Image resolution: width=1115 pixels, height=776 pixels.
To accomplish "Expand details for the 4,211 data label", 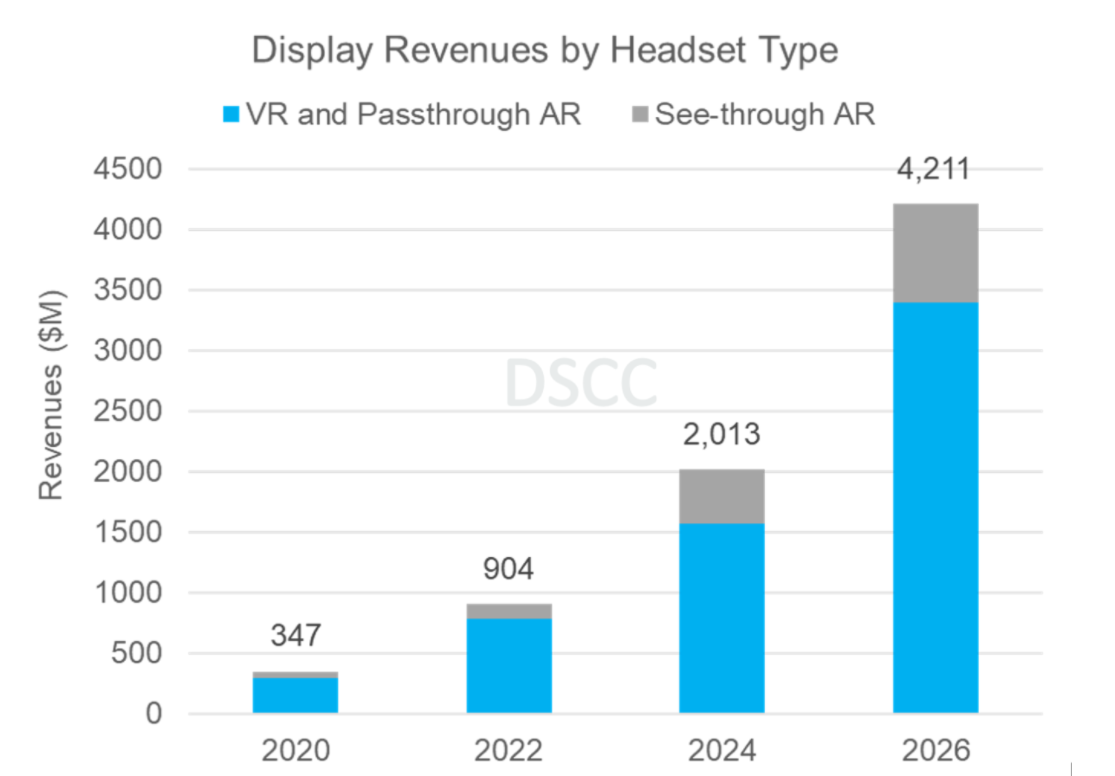I will point(933,169).
